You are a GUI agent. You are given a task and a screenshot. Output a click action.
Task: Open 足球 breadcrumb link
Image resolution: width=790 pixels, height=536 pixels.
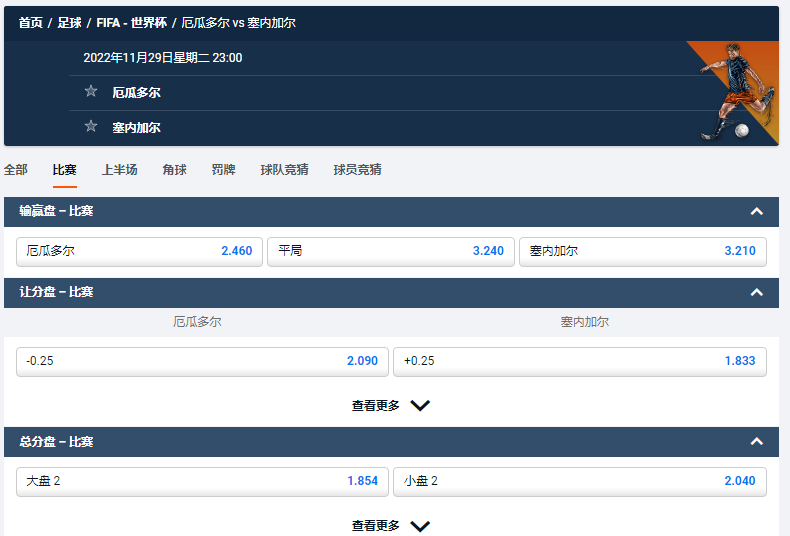tap(70, 23)
